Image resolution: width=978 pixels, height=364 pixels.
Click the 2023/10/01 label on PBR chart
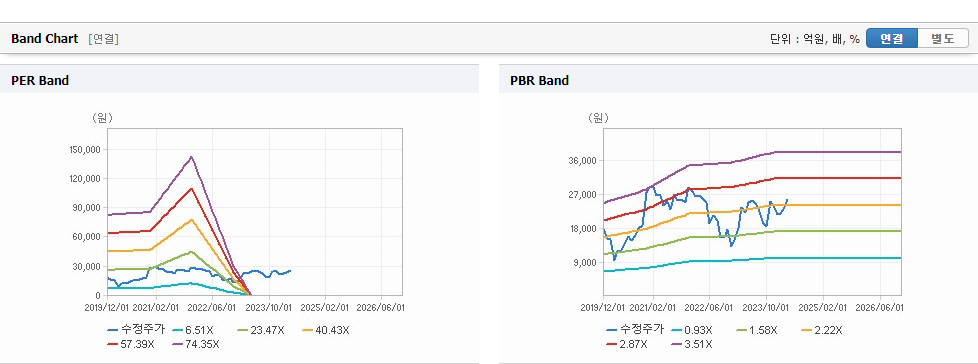tap(766, 308)
